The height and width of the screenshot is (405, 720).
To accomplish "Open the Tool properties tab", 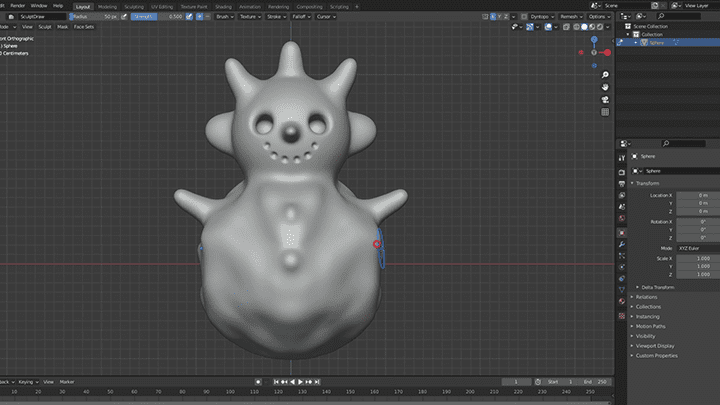I will [x=622, y=158].
